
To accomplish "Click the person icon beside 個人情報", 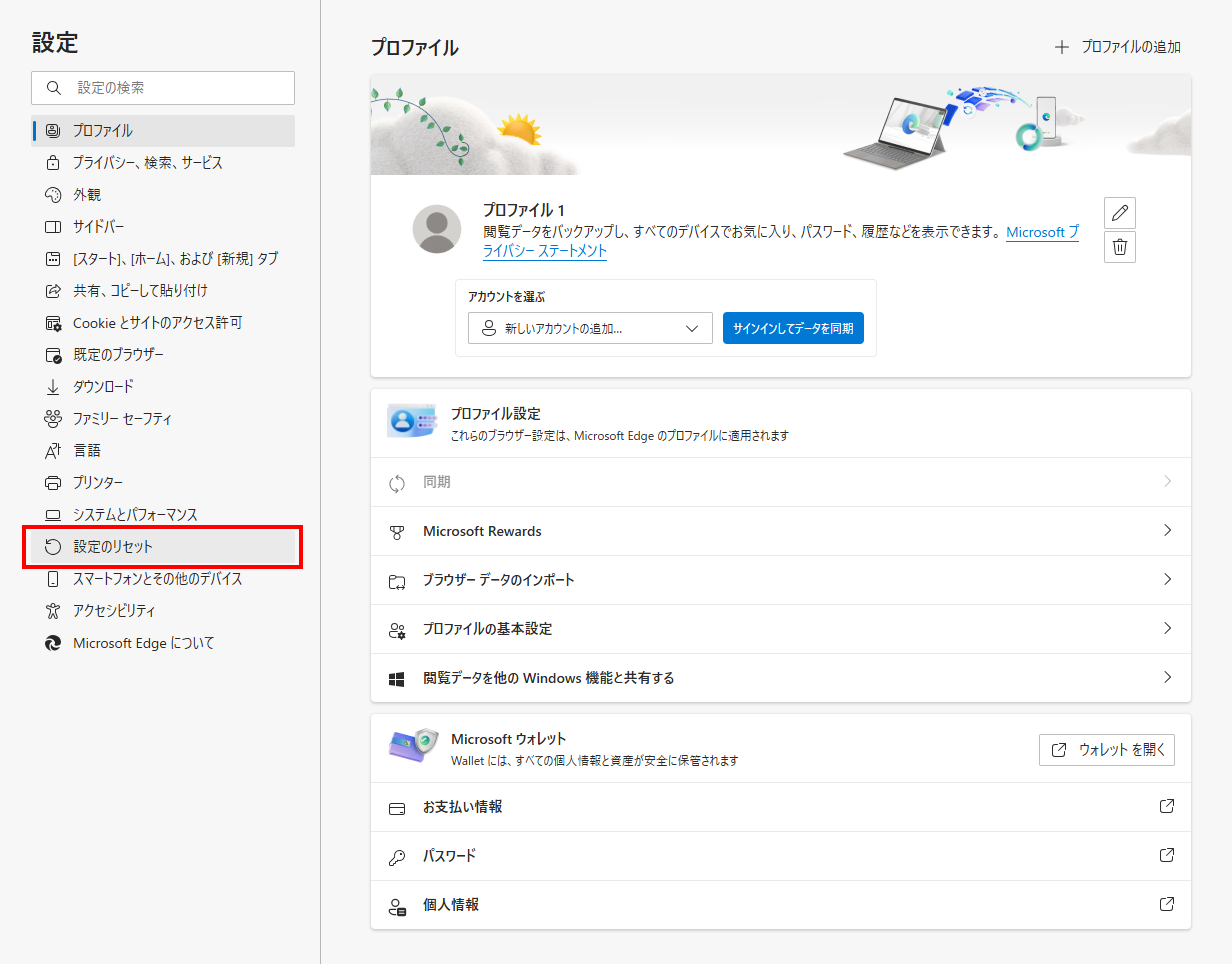I will coord(397,906).
